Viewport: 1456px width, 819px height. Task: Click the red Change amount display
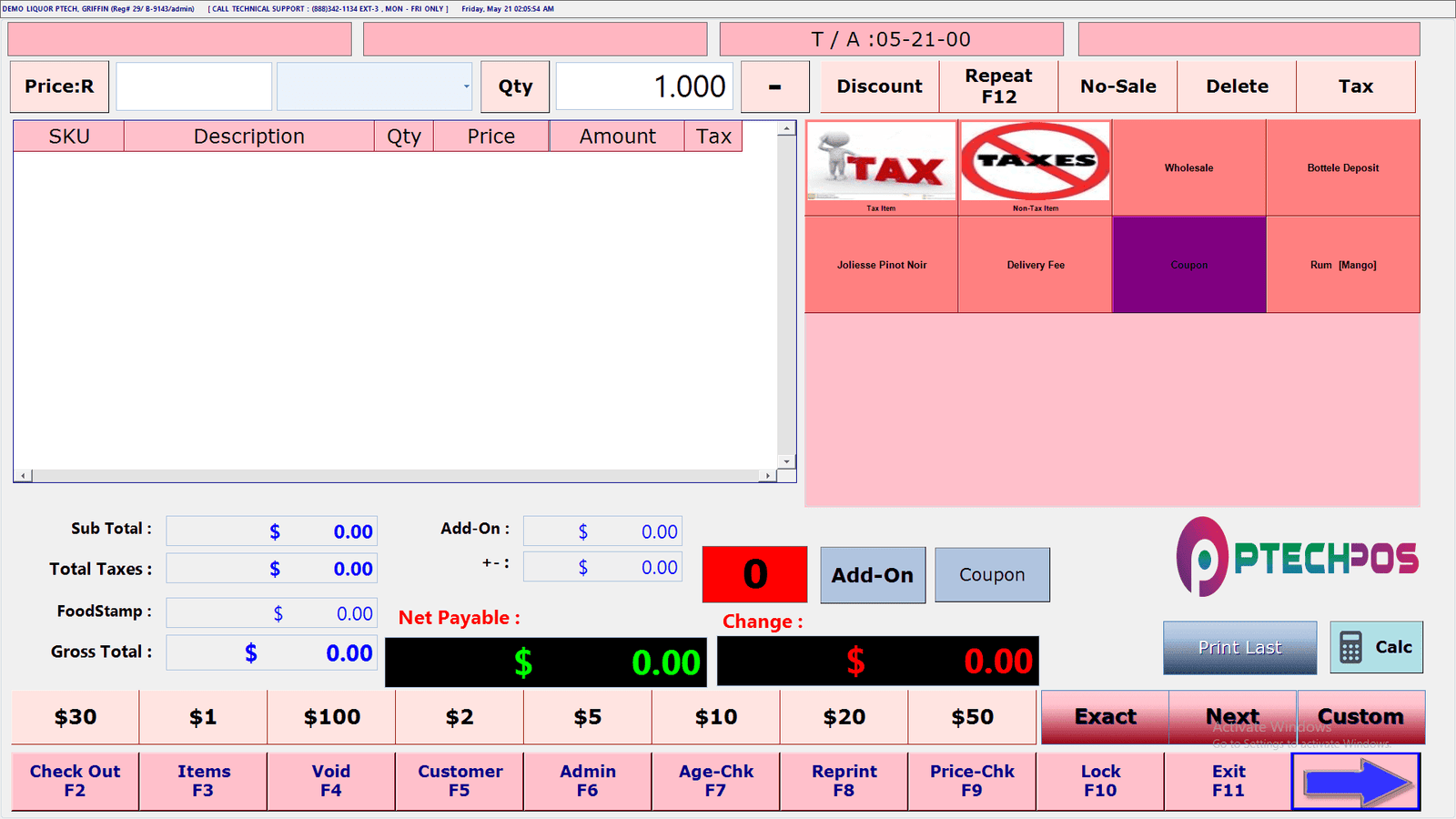(x=877, y=661)
